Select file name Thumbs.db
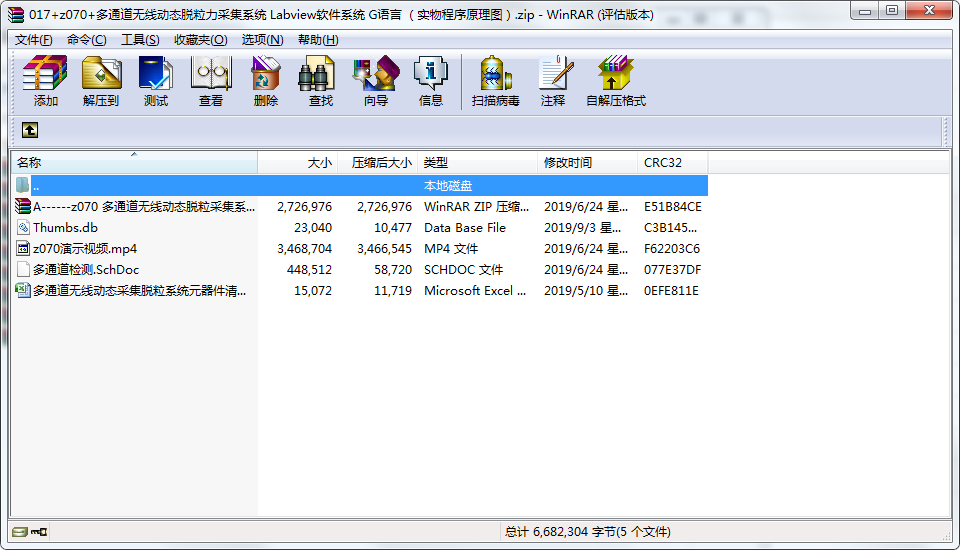 (x=66, y=228)
